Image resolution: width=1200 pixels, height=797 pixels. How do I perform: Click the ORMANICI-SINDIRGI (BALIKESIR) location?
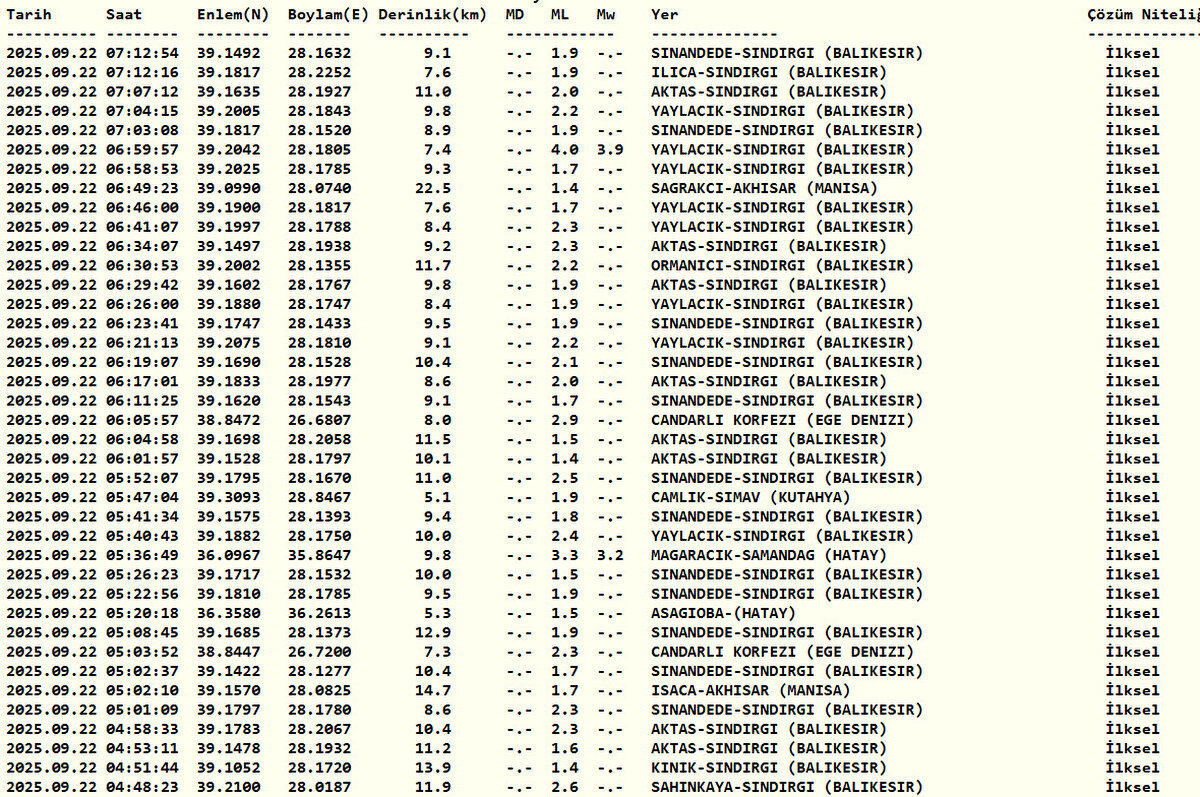pos(781,265)
